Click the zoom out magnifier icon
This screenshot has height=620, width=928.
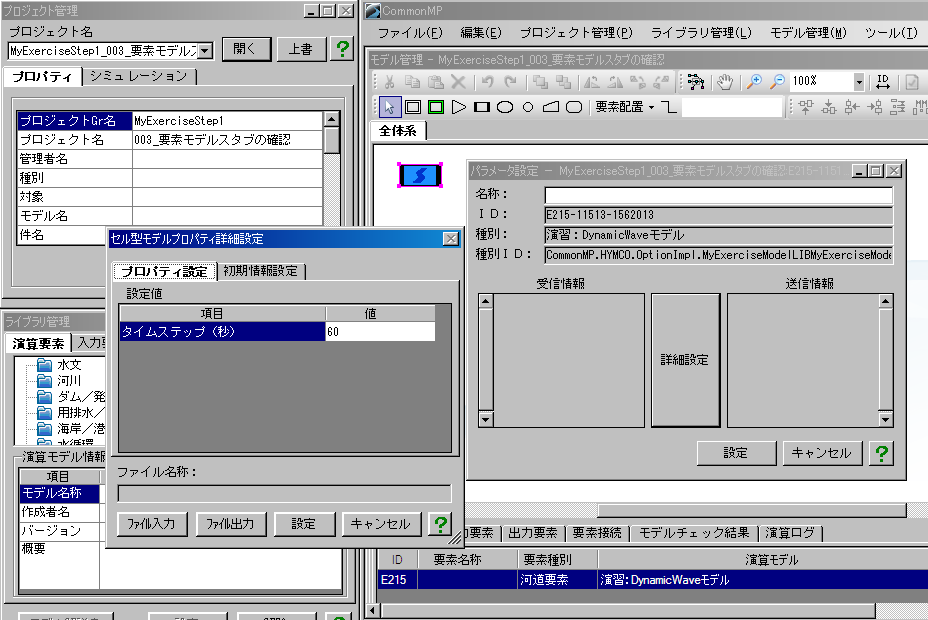pos(776,81)
